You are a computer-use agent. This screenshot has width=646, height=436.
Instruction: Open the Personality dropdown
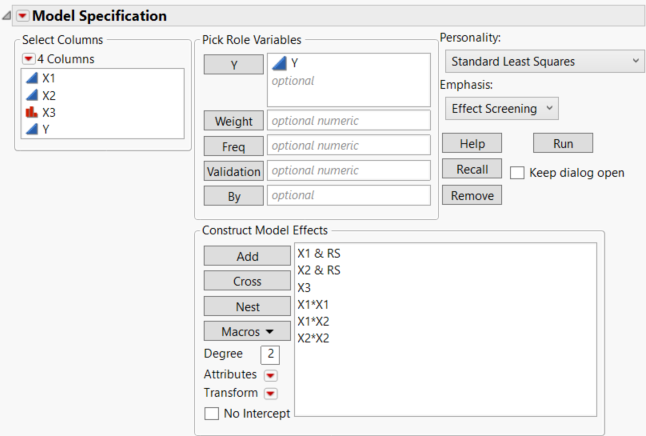(542, 62)
